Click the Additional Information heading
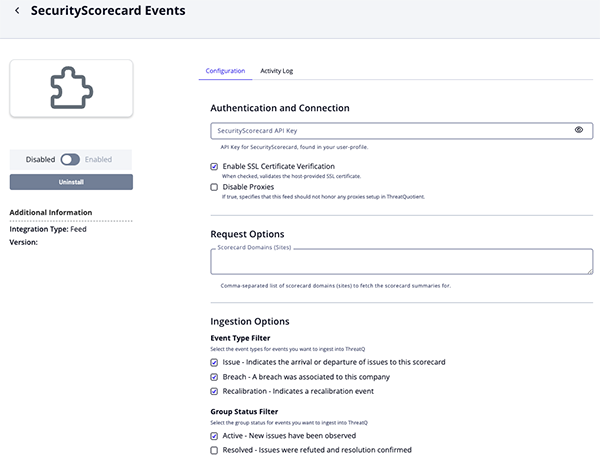This screenshot has height=457, width=600. (51, 212)
